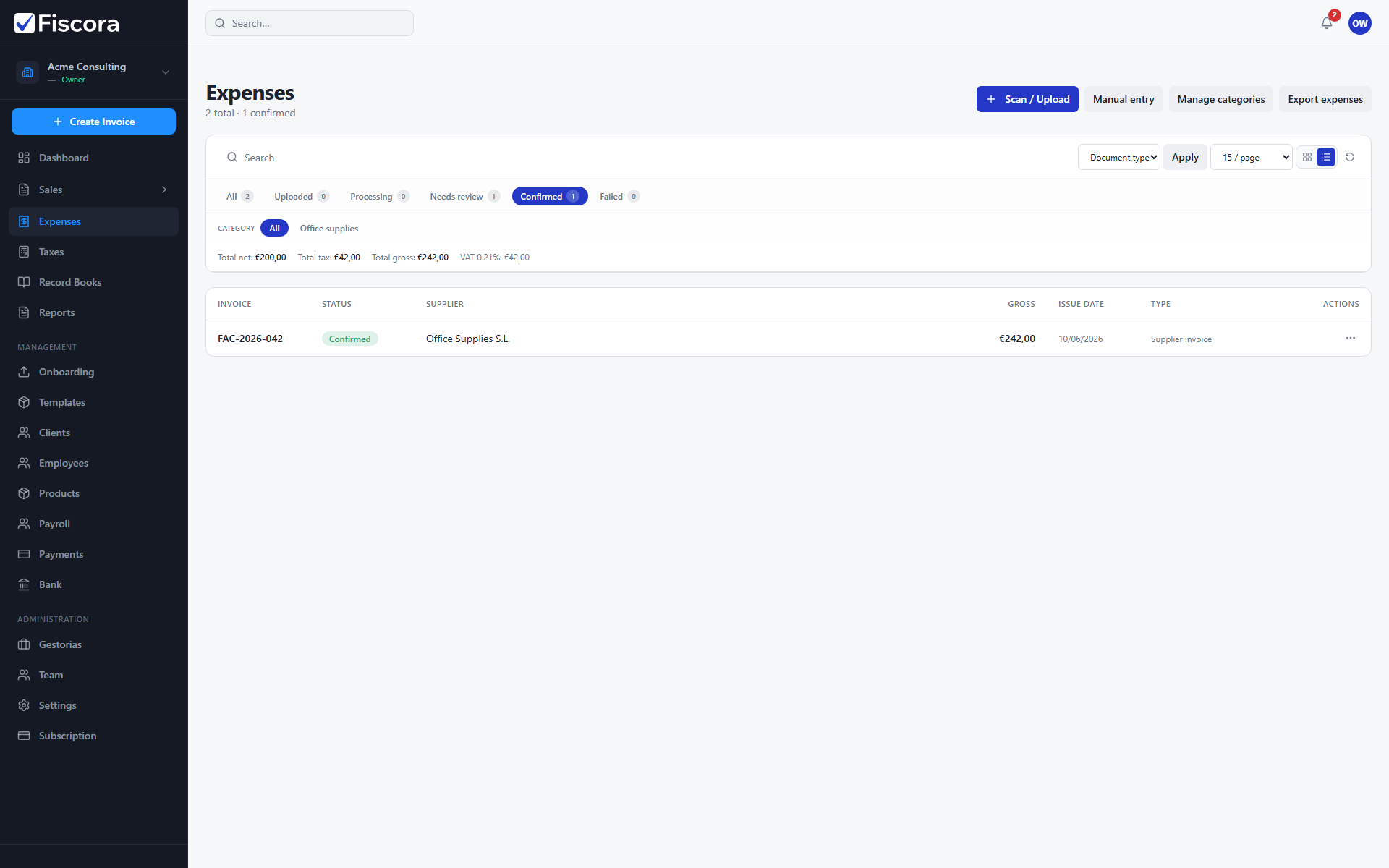The image size is (1389, 868).
Task: Click the SUPPLIER column header
Action: click(445, 304)
